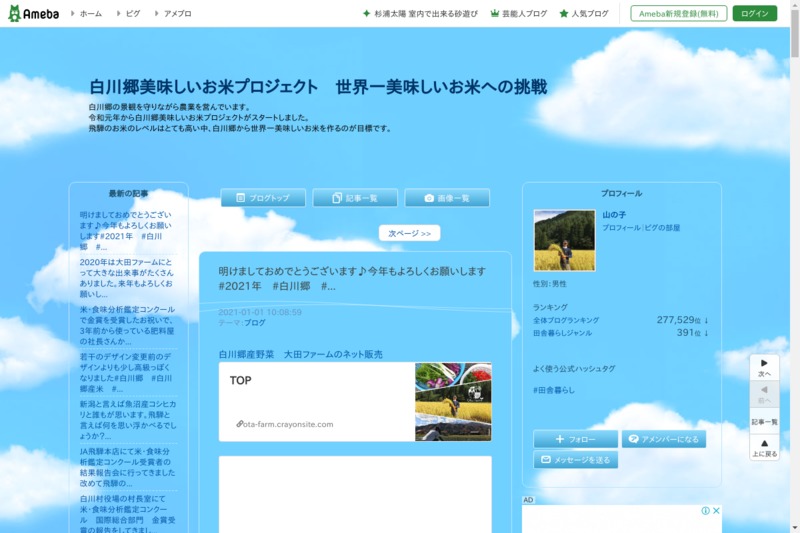
Task: Open the ota-farm.crayonsite.com link card
Action: 355,401
